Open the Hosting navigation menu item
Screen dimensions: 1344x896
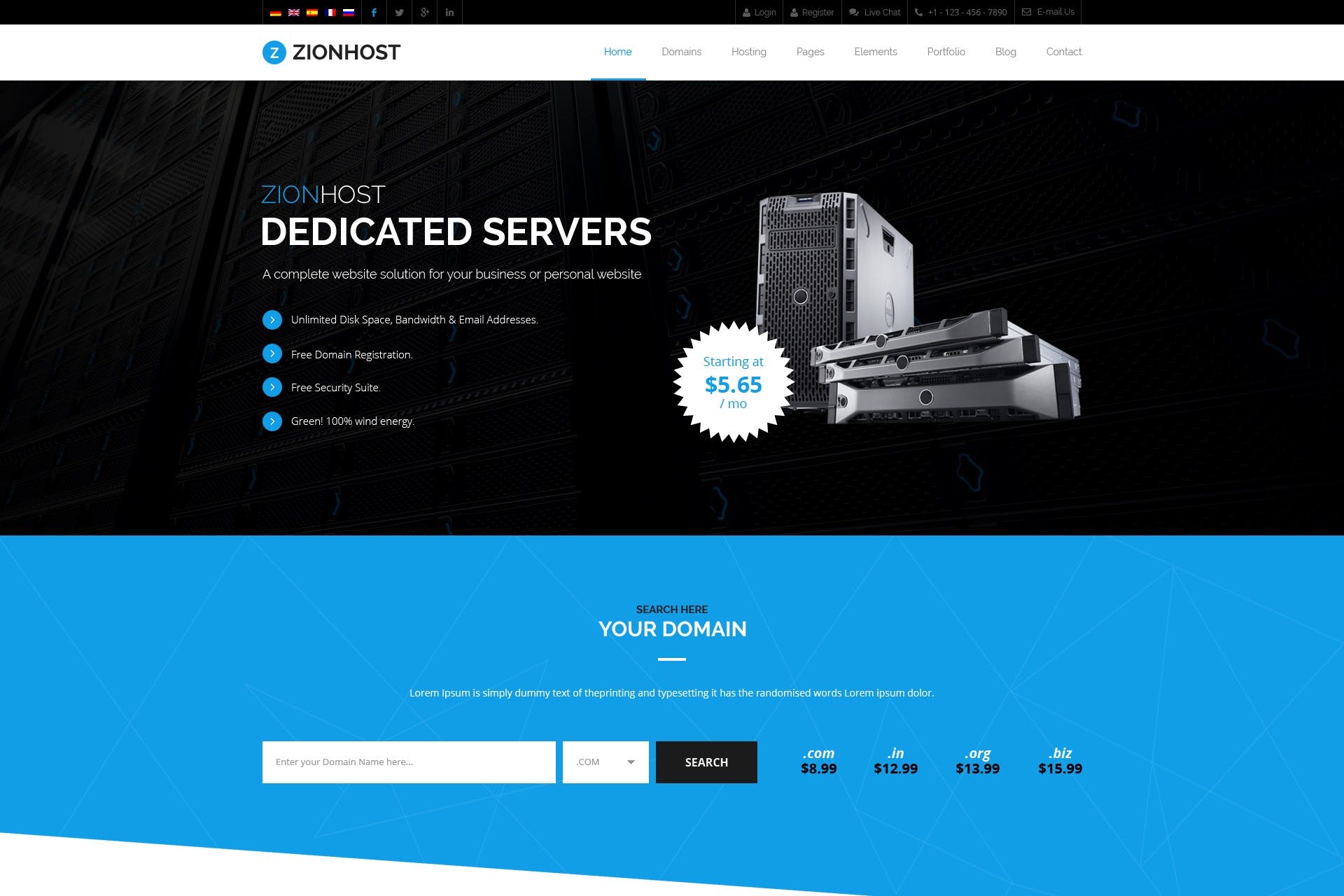[748, 51]
